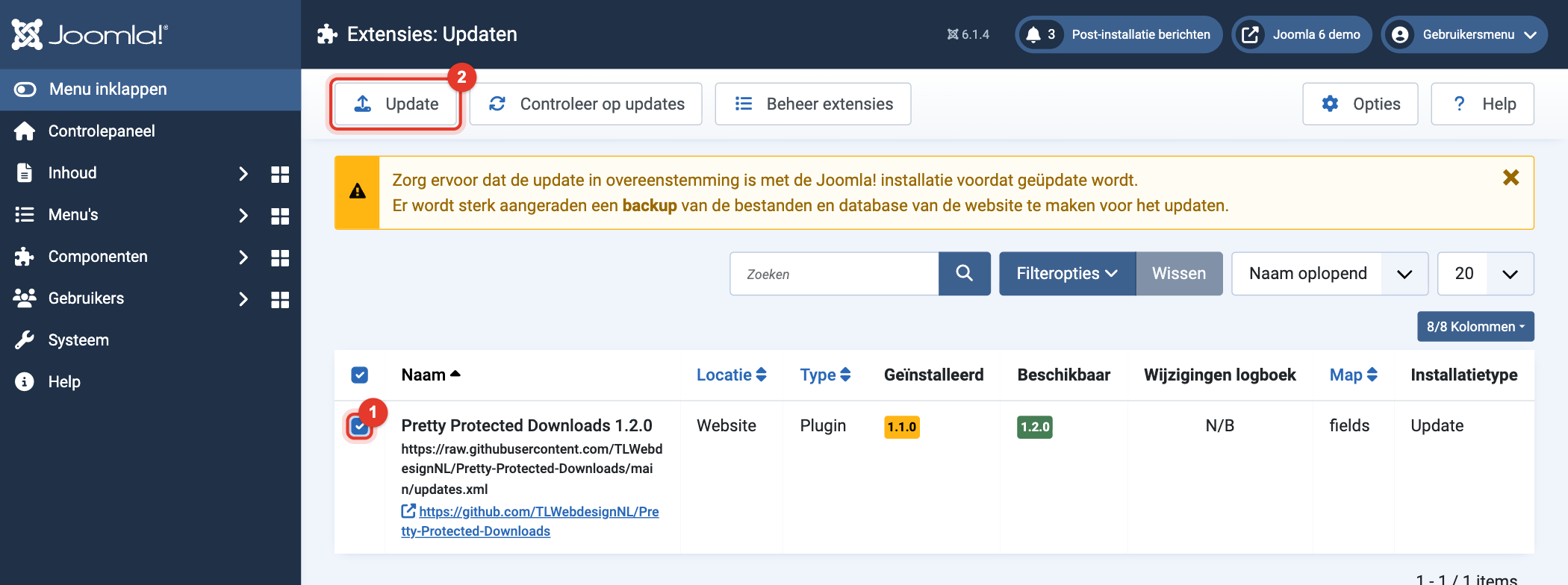This screenshot has width=1568, height=585.
Task: Click the Inhoud menu item
Action: coord(72,173)
